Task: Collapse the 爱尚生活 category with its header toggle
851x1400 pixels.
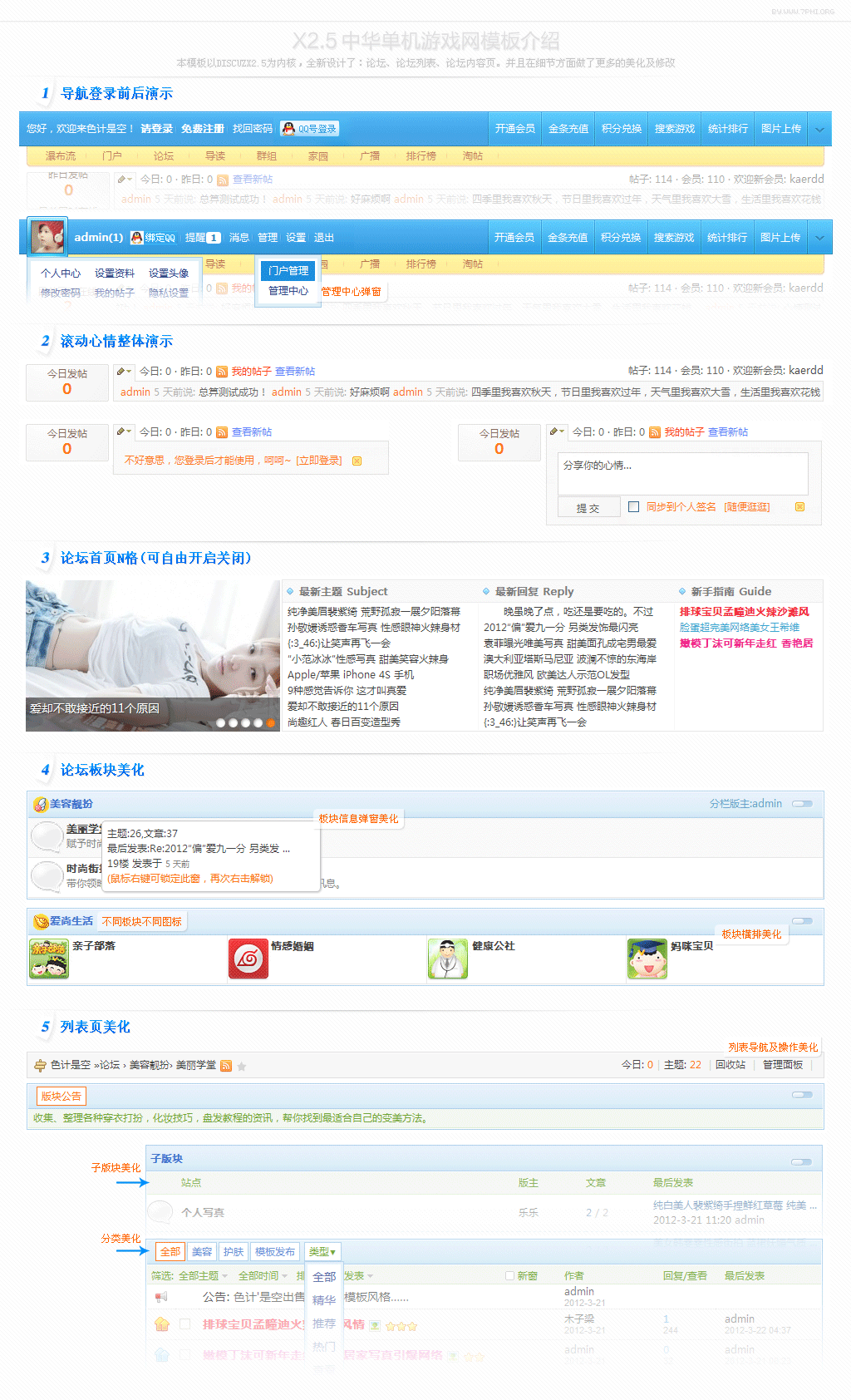Action: (x=802, y=921)
